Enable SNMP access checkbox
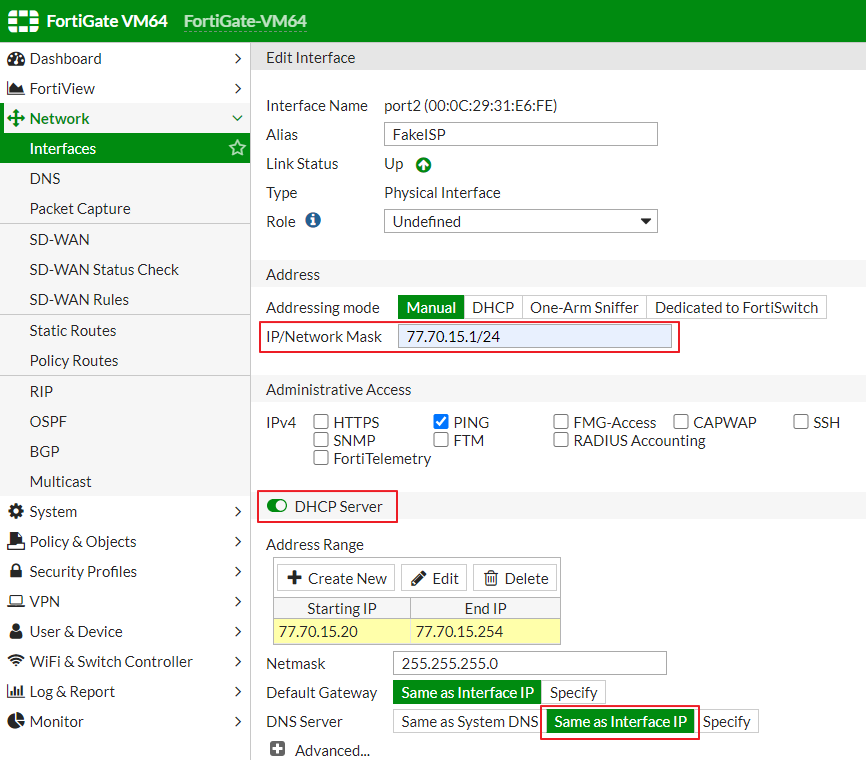The height and width of the screenshot is (760, 866). pos(321,440)
